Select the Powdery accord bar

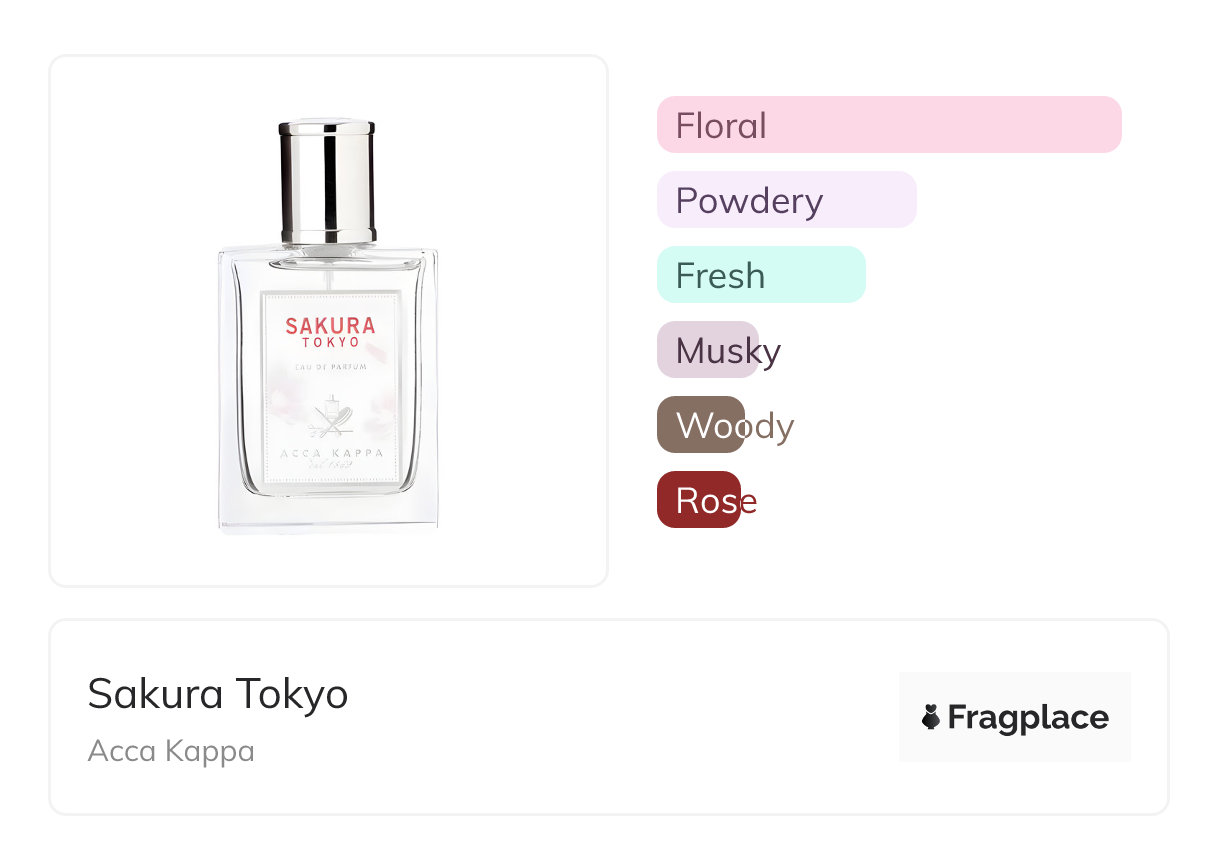pyautogui.click(x=786, y=200)
